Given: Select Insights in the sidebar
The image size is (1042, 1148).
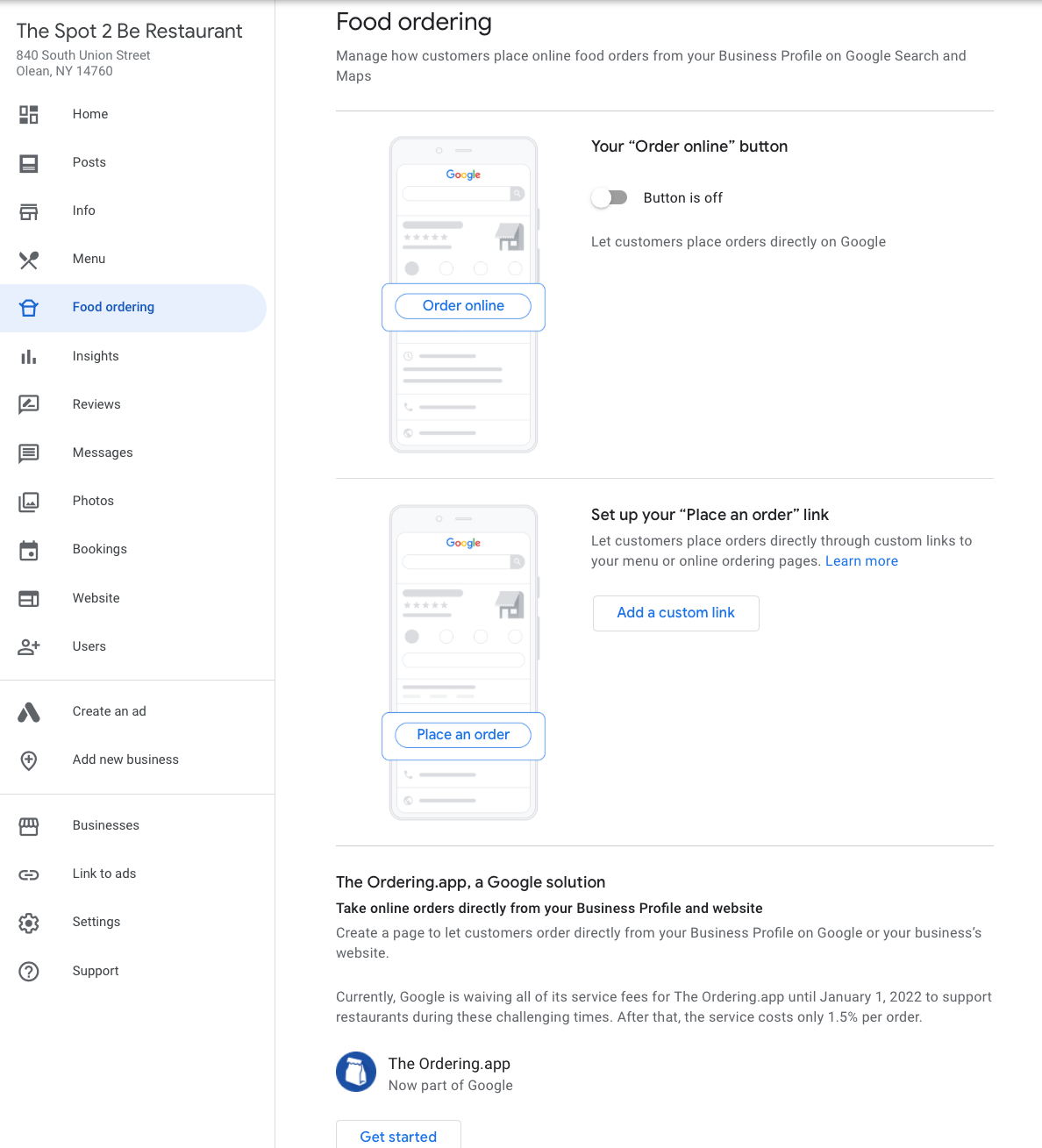Looking at the screenshot, I should coord(96,356).
